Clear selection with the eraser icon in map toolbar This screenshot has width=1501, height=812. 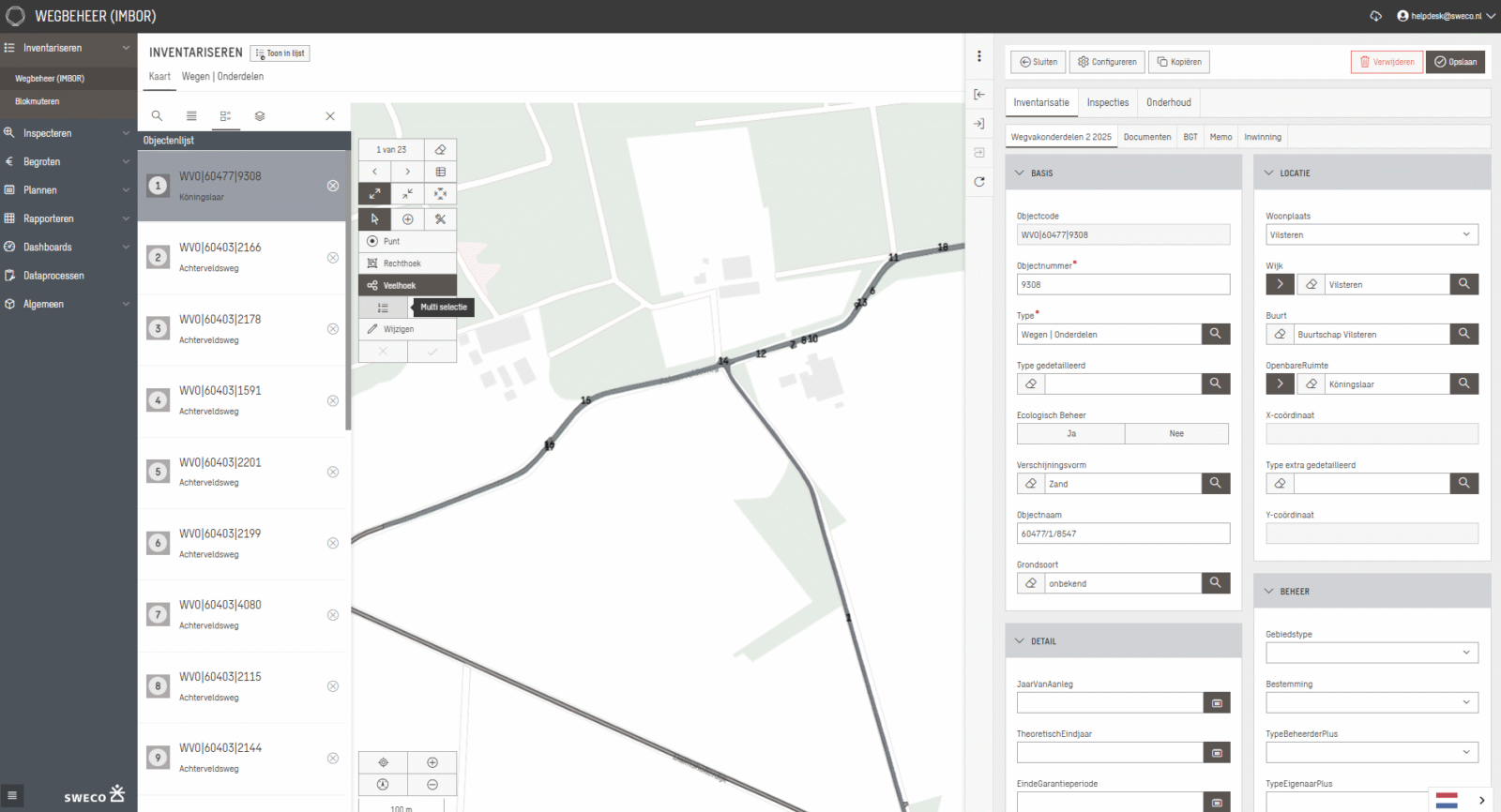(440, 150)
